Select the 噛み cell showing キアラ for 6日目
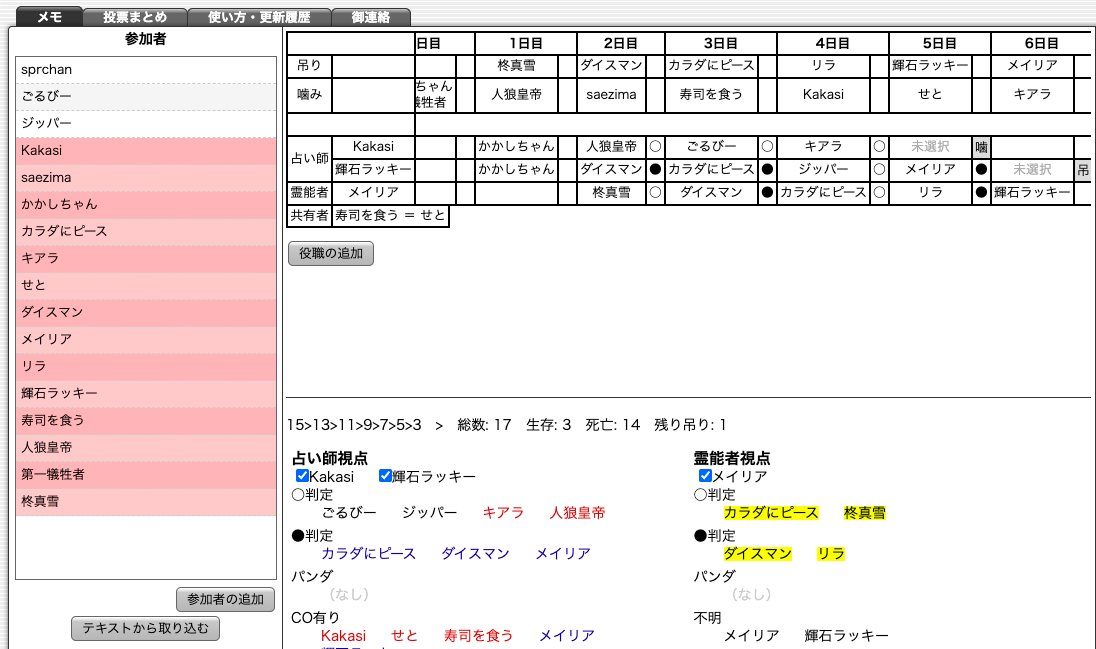1096x649 pixels. (x=1032, y=94)
